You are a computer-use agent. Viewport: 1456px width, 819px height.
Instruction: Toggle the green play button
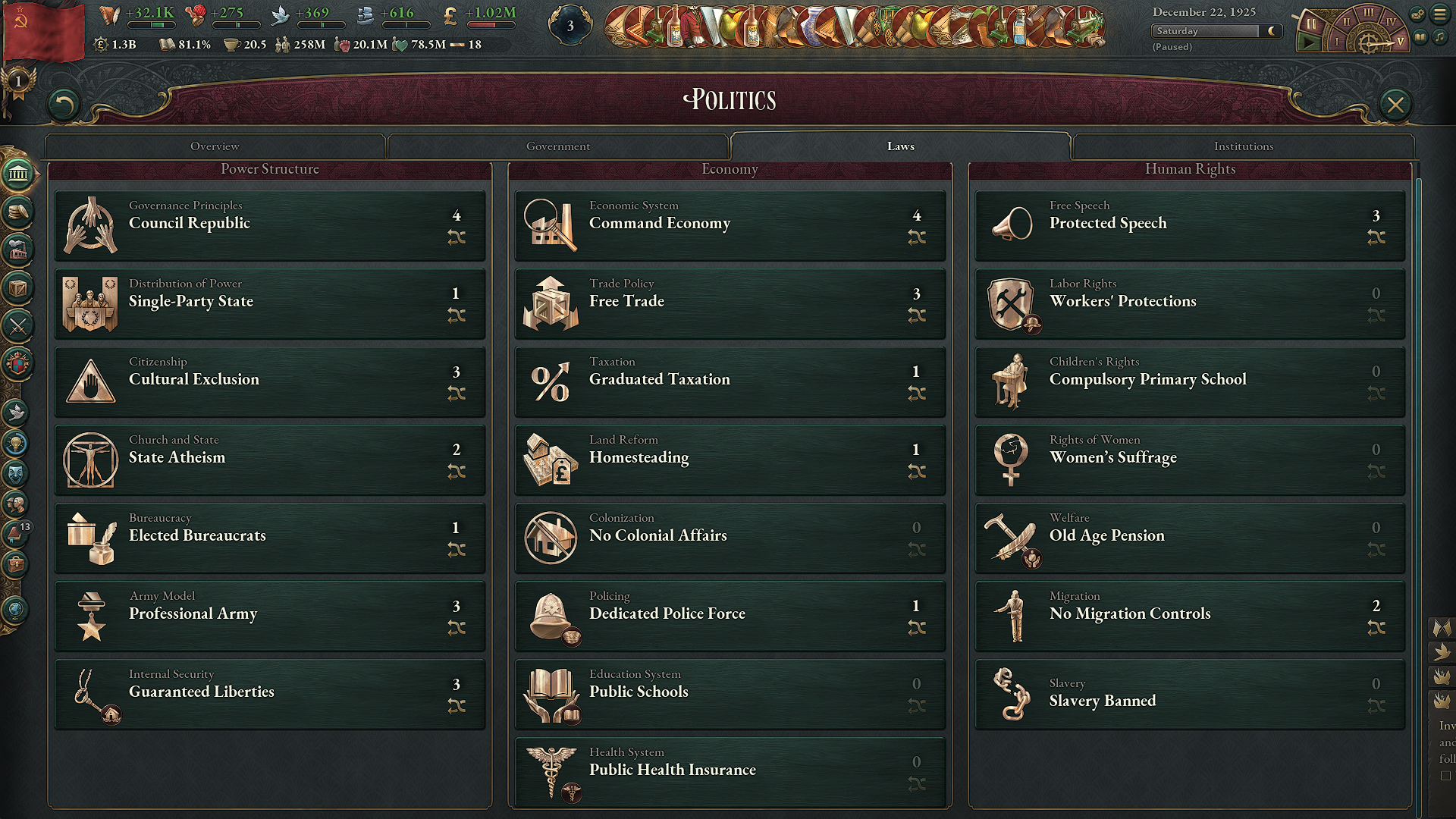tap(1308, 43)
